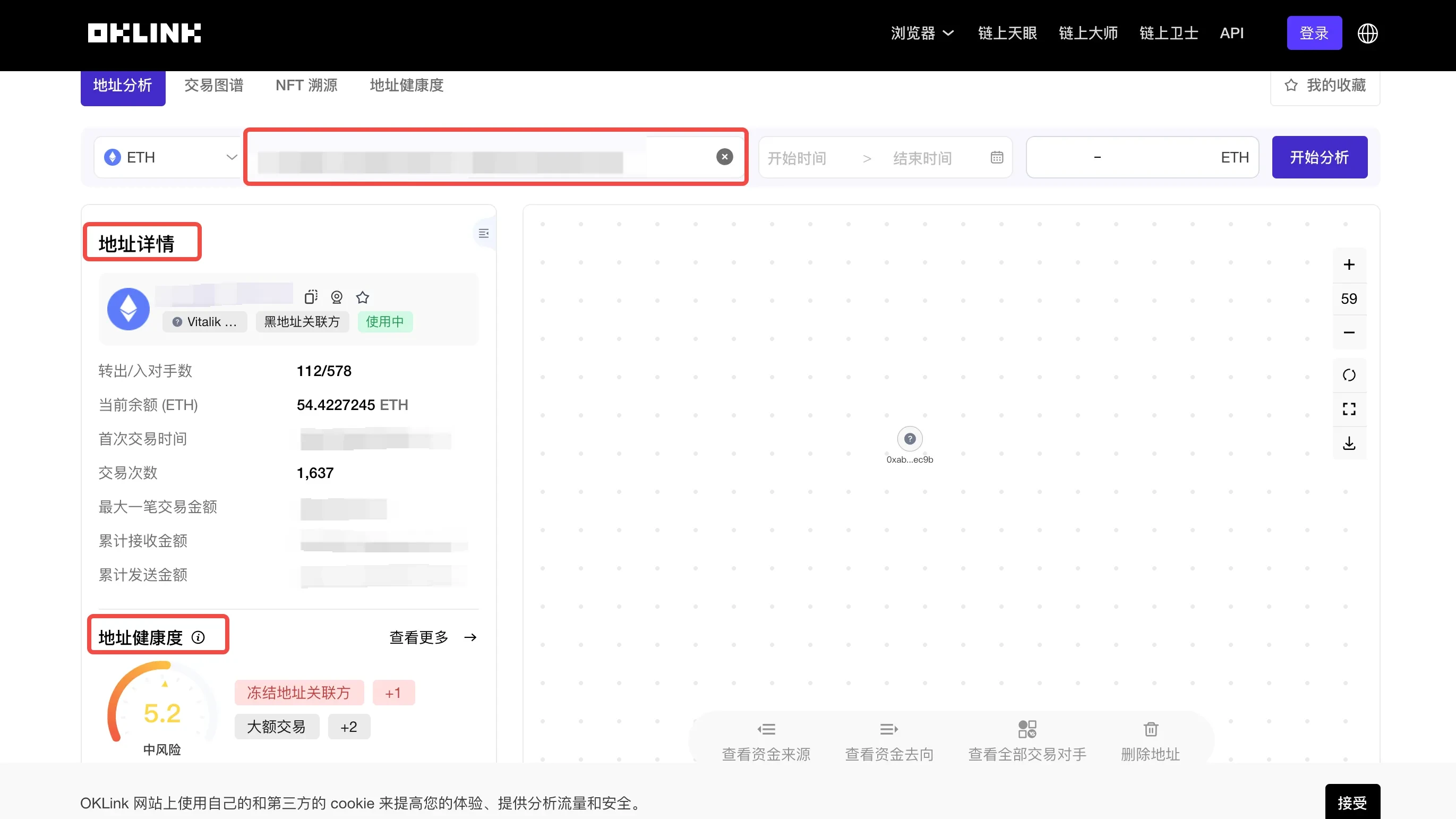Open the language globe selector
Image resolution: width=1456 pixels, height=819 pixels.
(1368, 33)
